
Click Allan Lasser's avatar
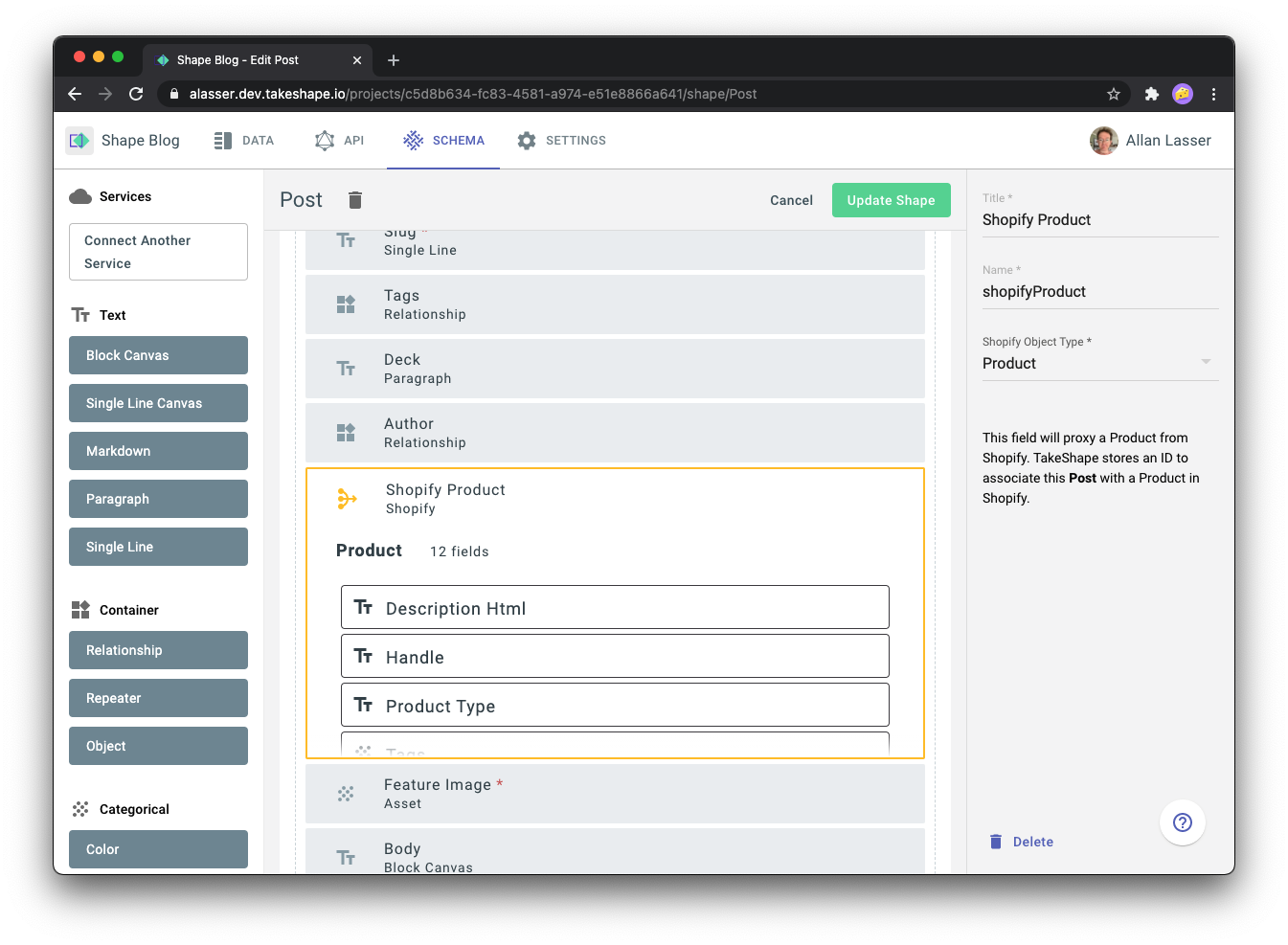[x=1104, y=141]
